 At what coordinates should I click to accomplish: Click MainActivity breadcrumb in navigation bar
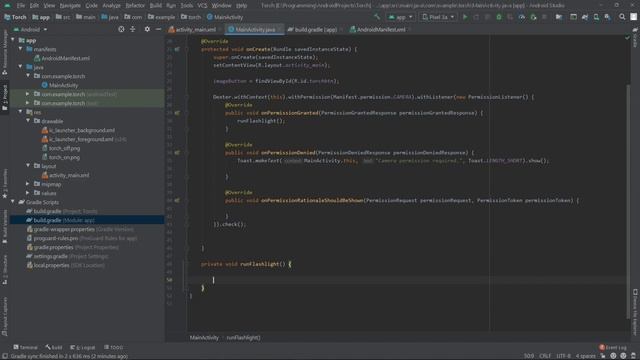(x=224, y=17)
